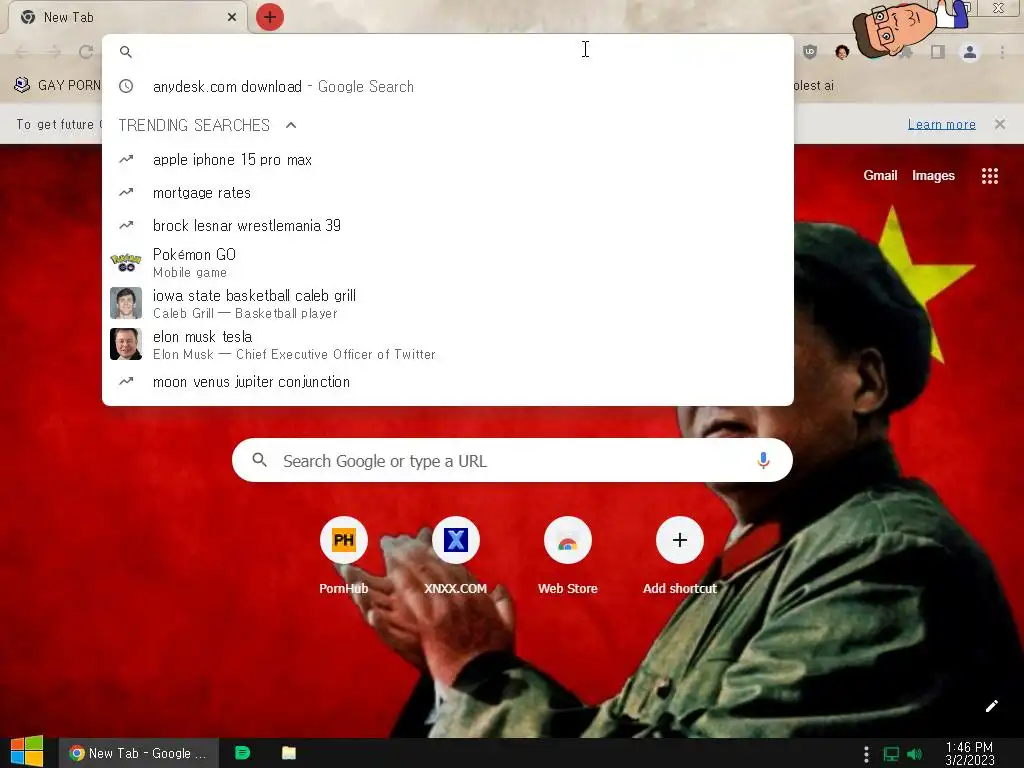The width and height of the screenshot is (1024, 768).
Task: Select mortgage rates trending suggestion
Action: 448,193
